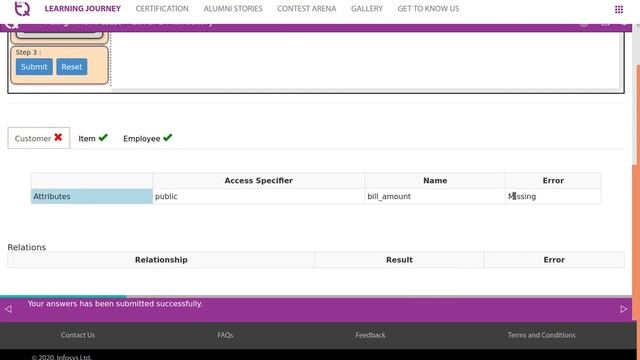The width and height of the screenshot is (640, 360).
Task: Open FAQs footer link
Action: pos(225,335)
